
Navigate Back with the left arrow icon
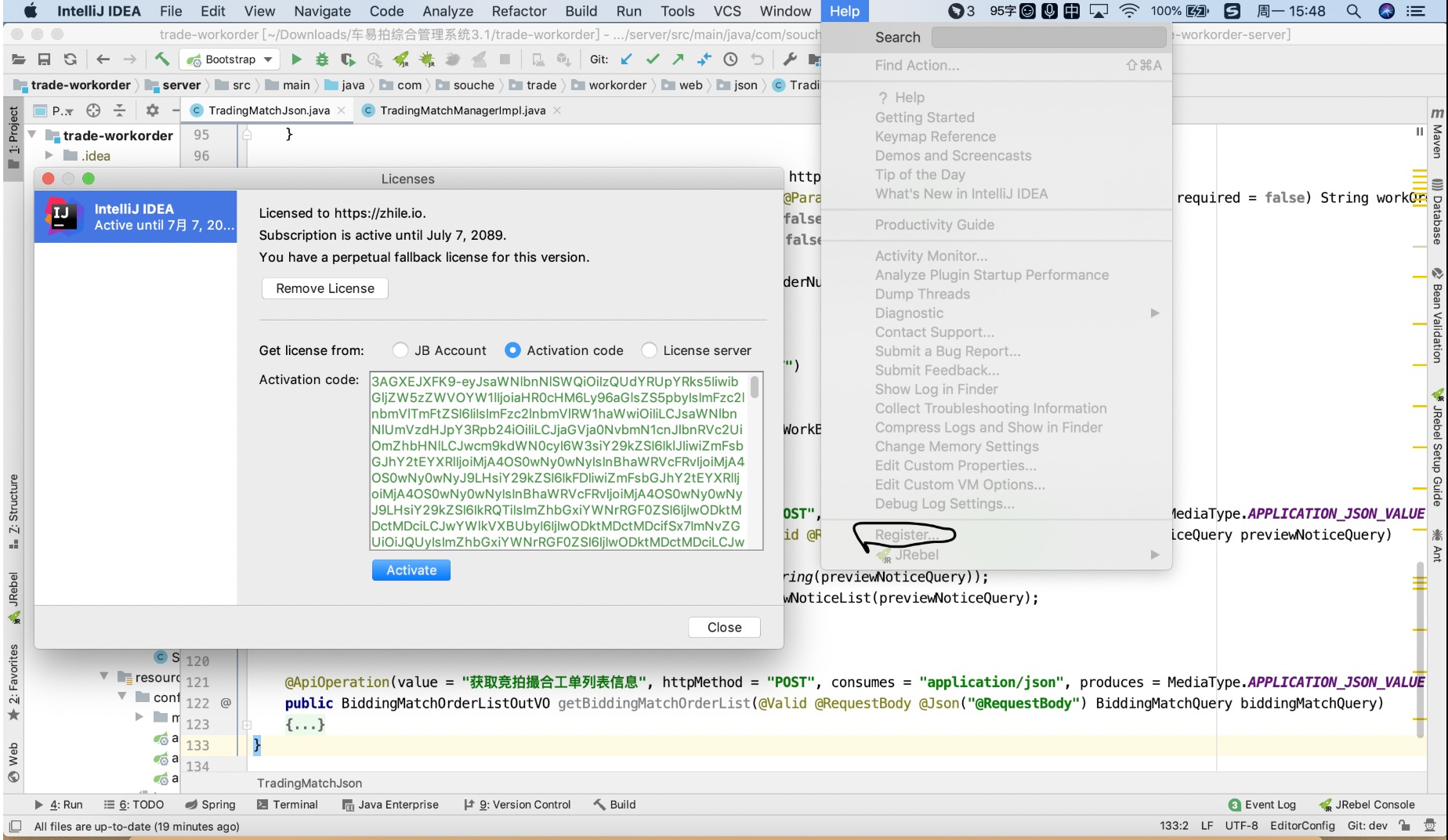point(103,60)
